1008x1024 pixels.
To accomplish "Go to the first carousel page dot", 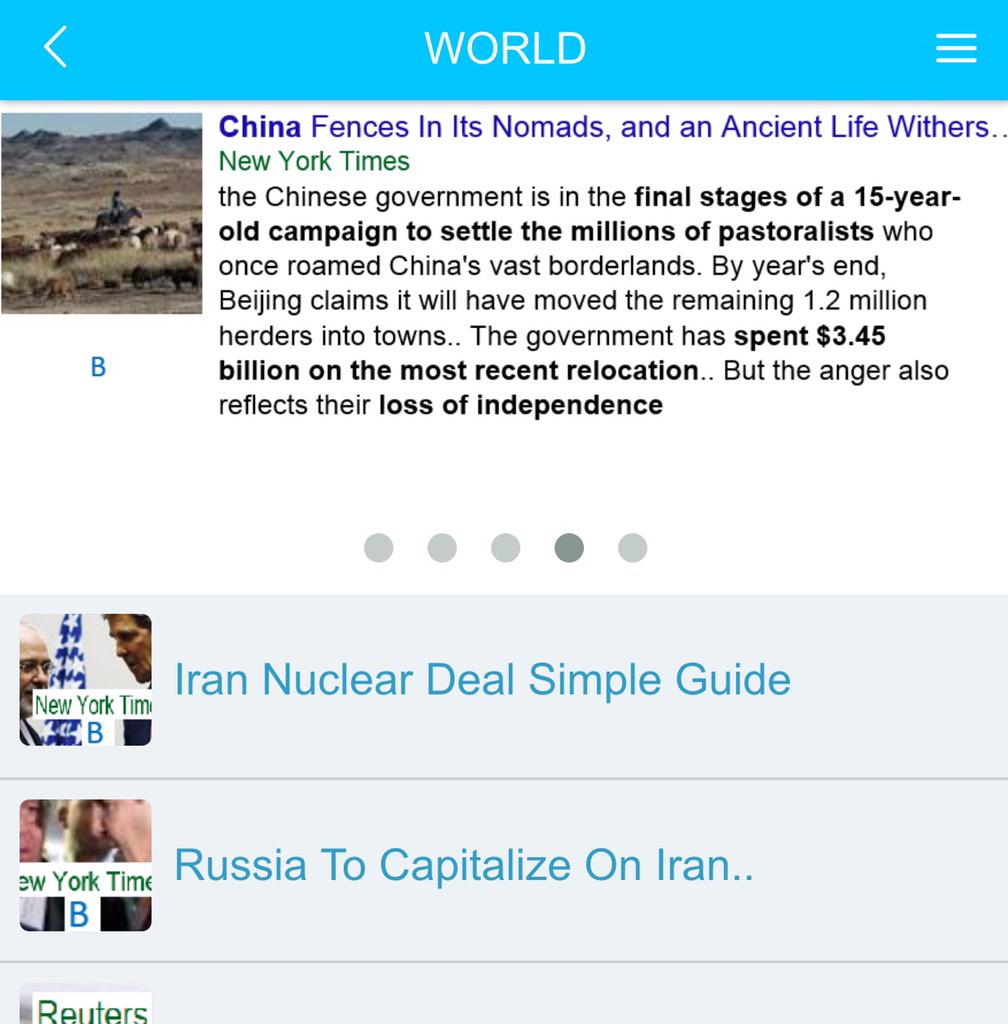I will [379, 547].
